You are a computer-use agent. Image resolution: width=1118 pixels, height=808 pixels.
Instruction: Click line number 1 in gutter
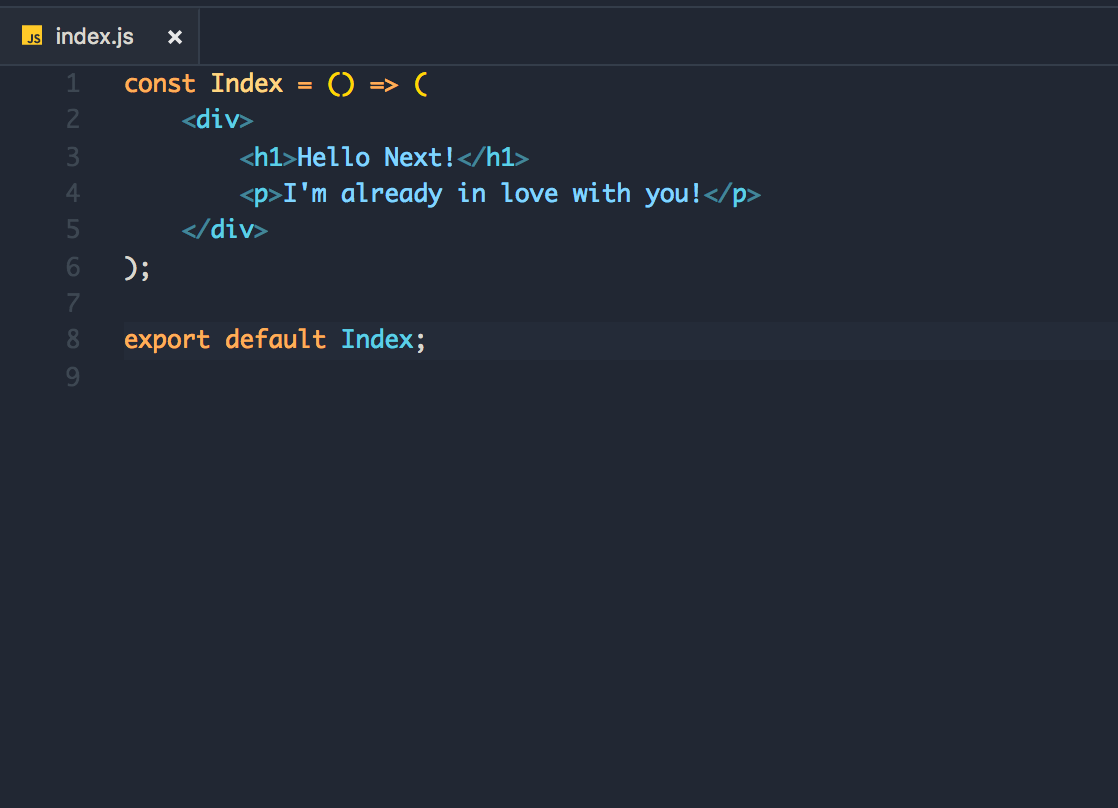tap(72, 83)
